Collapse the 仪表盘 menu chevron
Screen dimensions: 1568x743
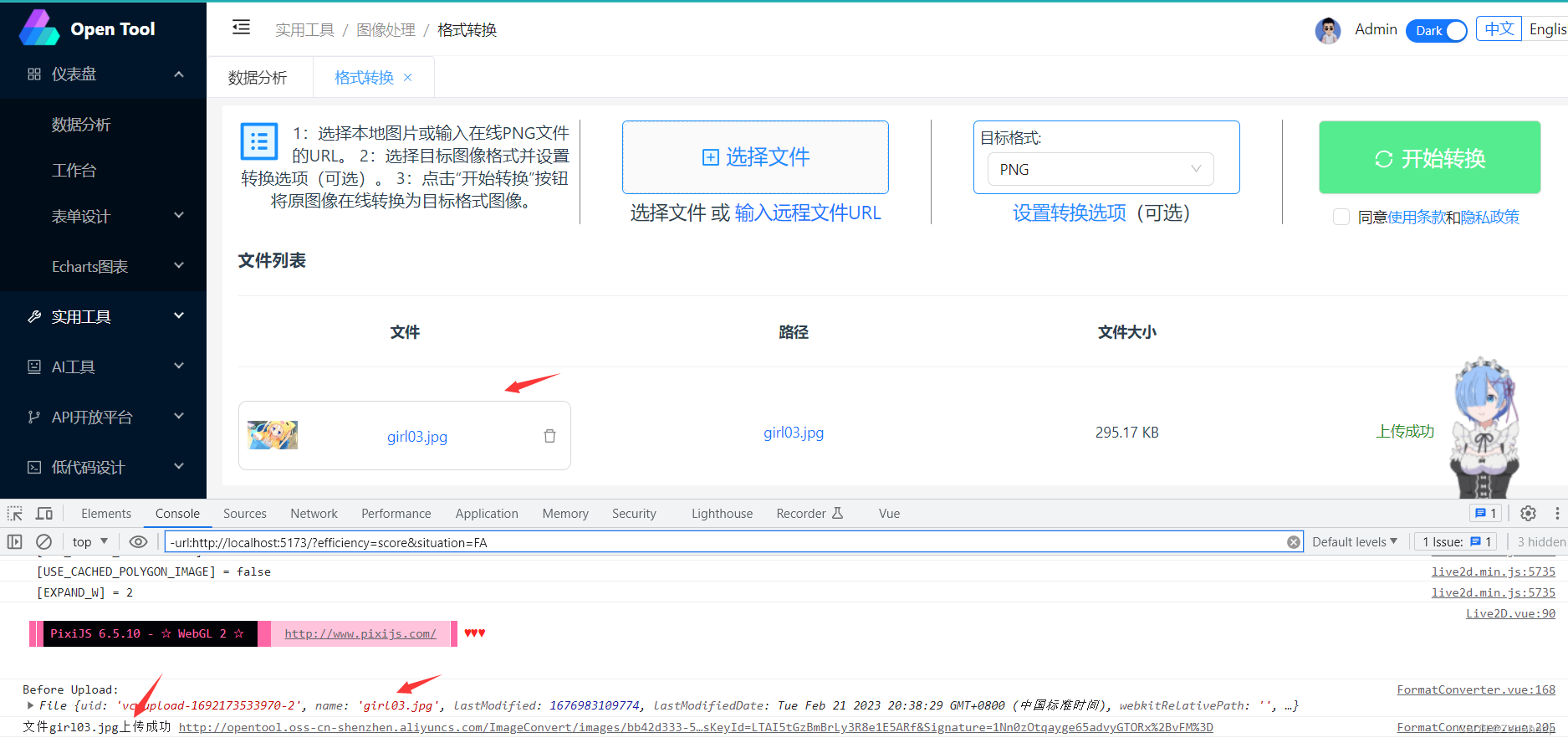point(179,74)
